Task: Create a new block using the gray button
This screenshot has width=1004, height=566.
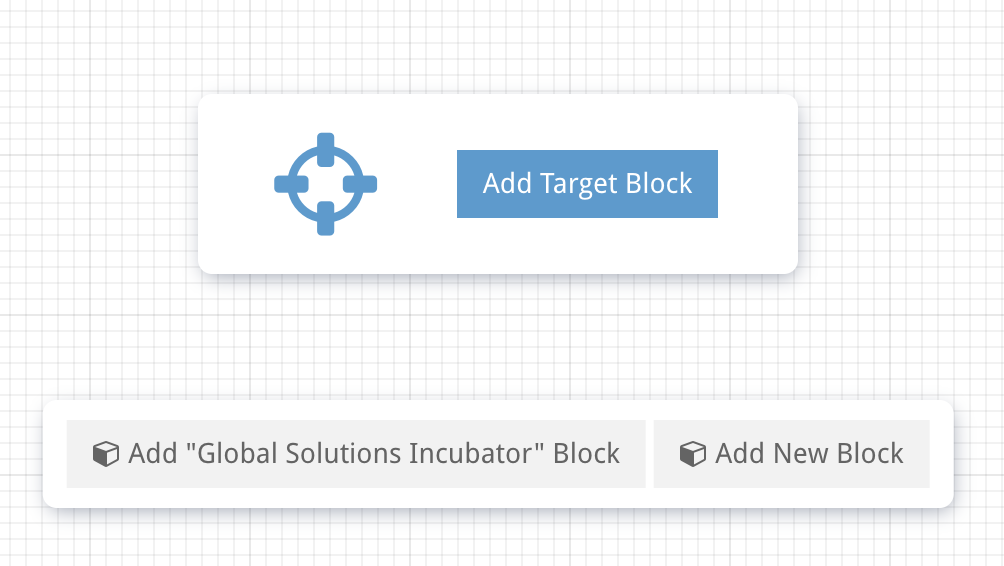Action: tap(791, 454)
